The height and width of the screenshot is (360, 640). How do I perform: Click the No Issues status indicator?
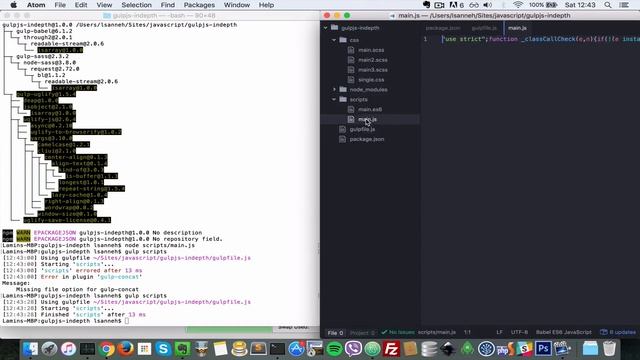click(x=398, y=332)
